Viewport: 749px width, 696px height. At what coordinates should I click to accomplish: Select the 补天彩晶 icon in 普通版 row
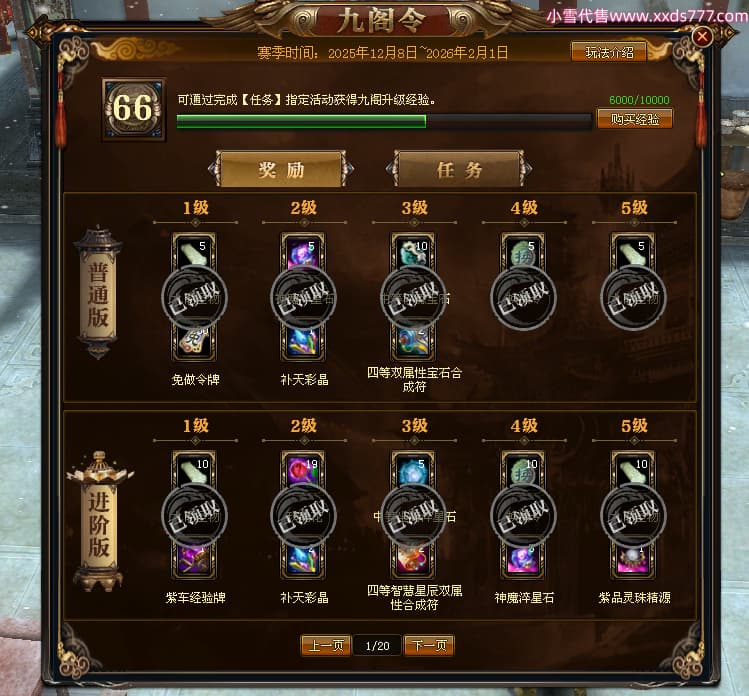(303, 342)
